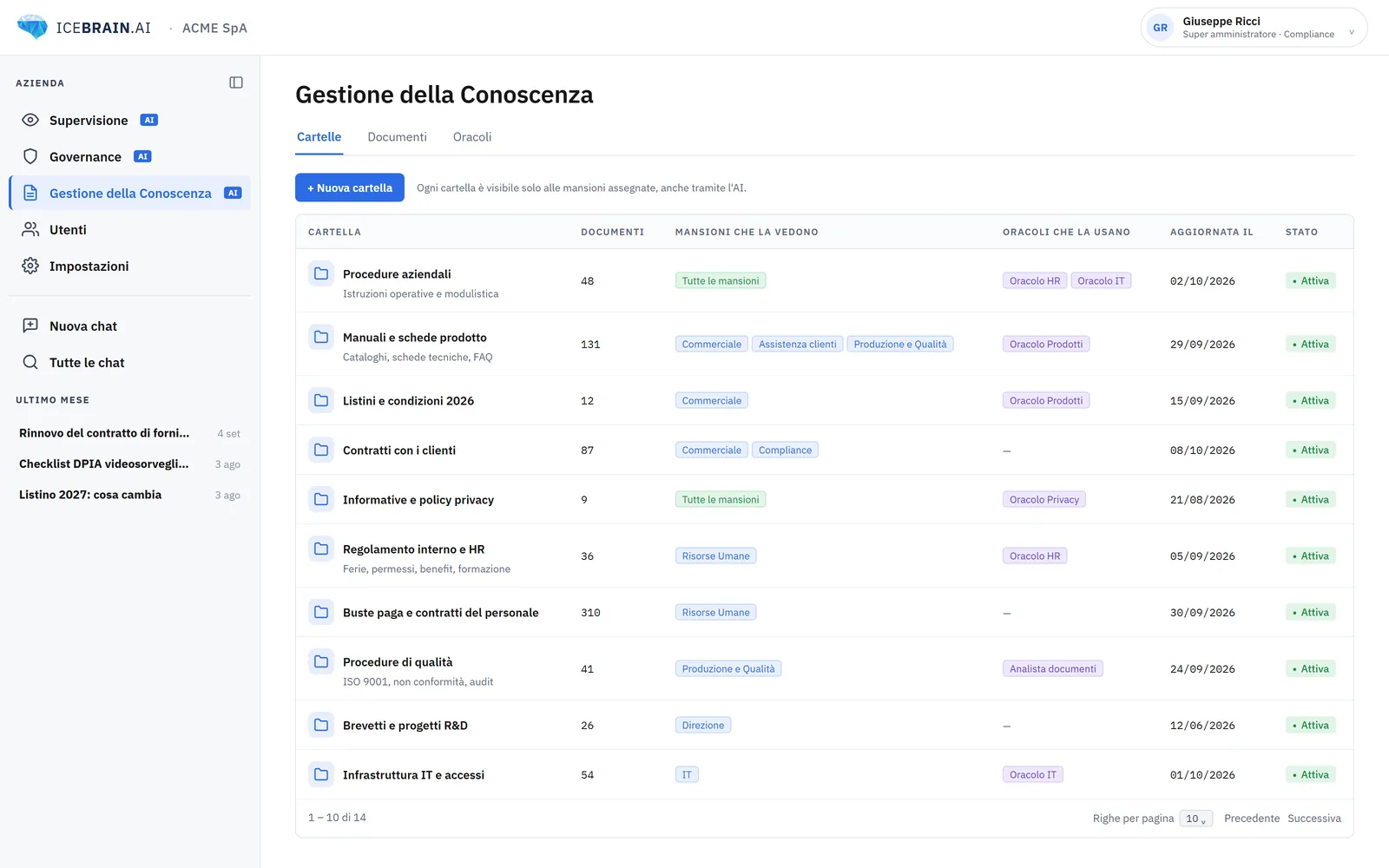Open chat Checklist DPIA videosorvegli...

pyautogui.click(x=130, y=464)
